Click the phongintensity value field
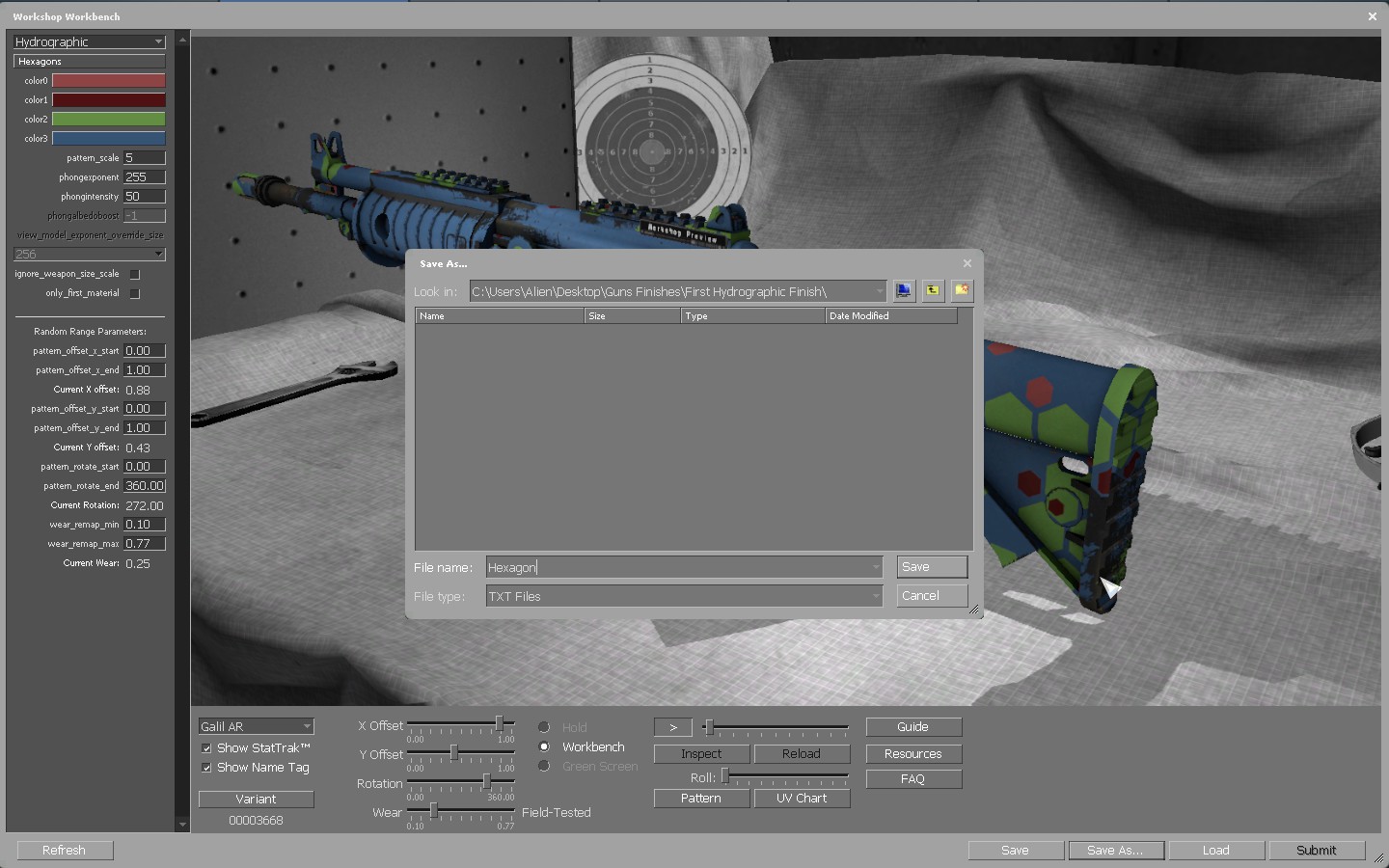This screenshot has width=1389, height=868. pos(145,197)
